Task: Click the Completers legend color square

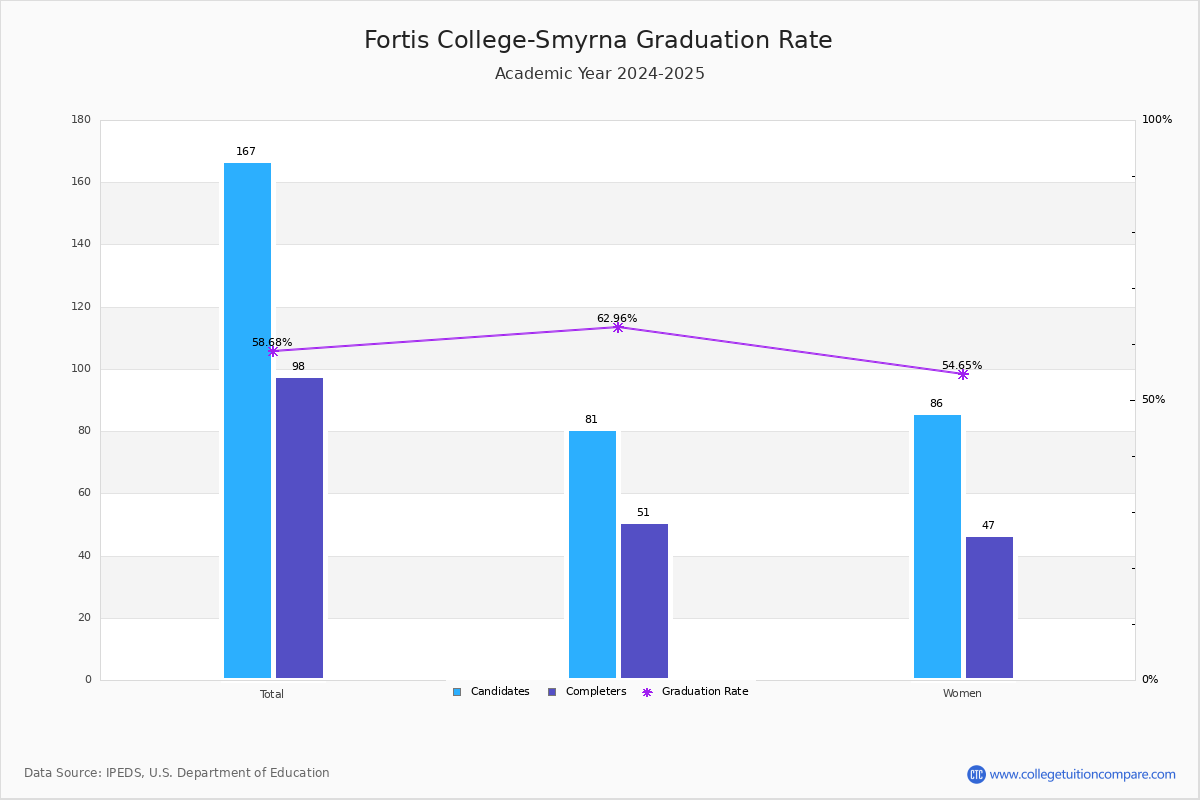Action: (552, 692)
